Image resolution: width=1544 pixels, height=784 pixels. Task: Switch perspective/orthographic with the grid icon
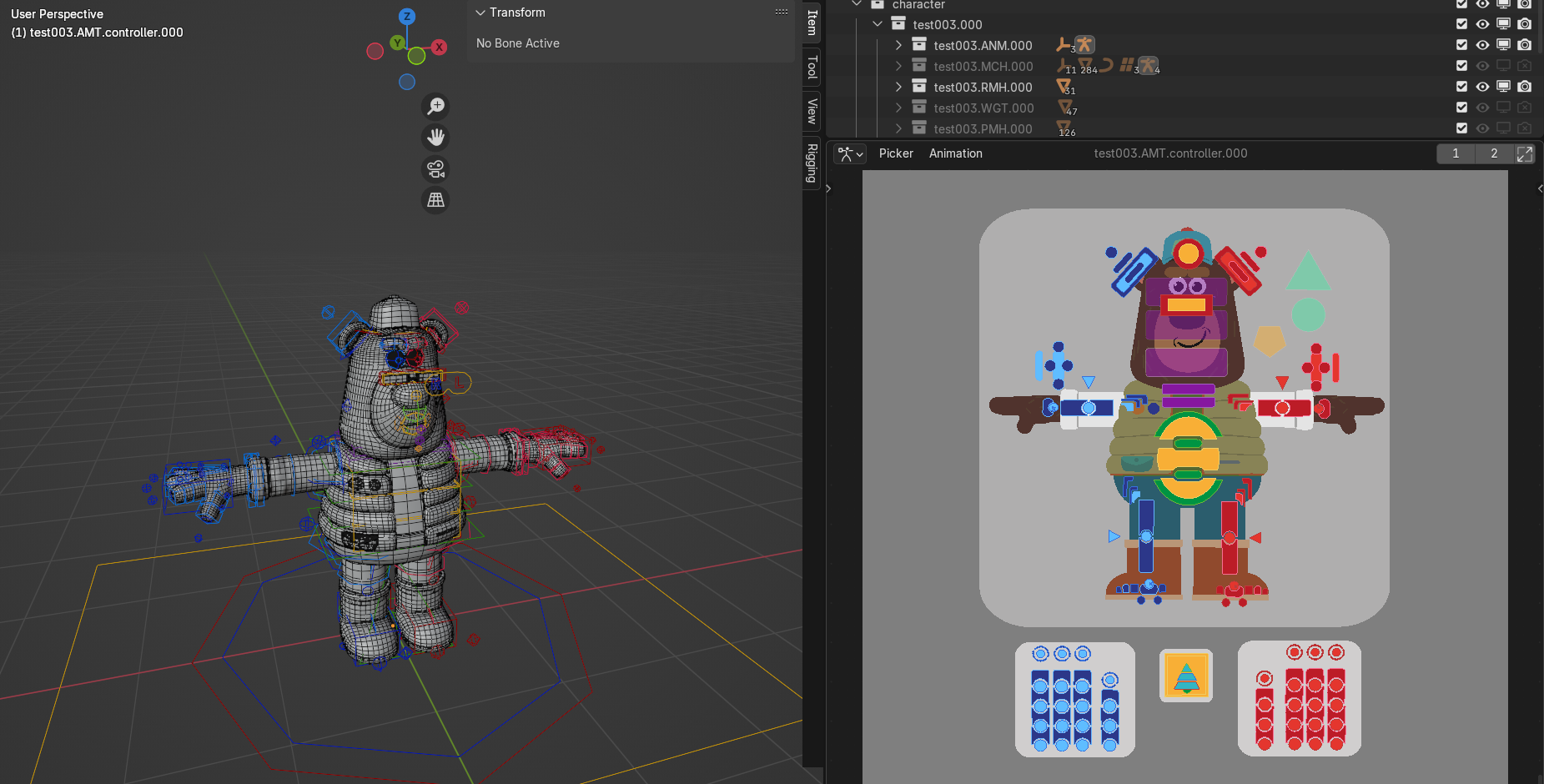pyautogui.click(x=435, y=200)
